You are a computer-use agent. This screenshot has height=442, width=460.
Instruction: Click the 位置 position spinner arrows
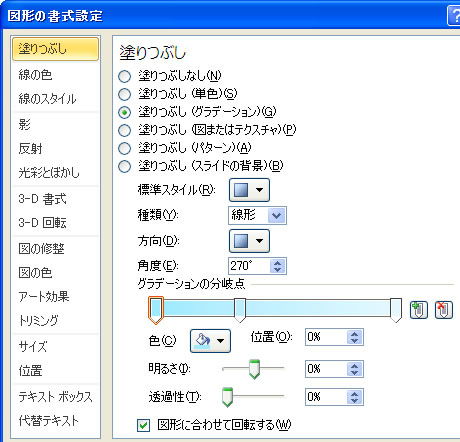point(354,337)
